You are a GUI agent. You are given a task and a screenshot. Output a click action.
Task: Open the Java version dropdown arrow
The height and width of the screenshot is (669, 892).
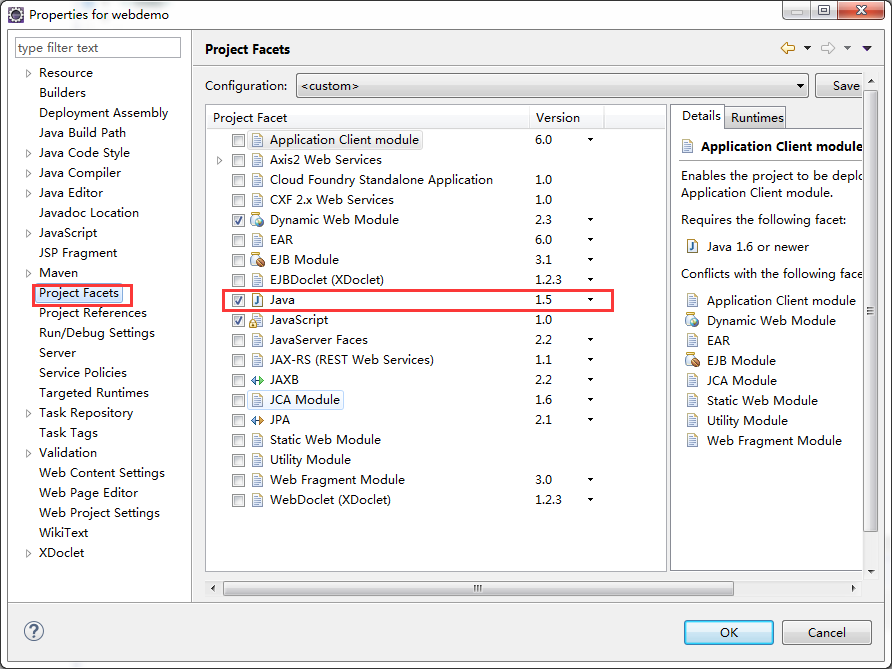pyautogui.click(x=590, y=300)
